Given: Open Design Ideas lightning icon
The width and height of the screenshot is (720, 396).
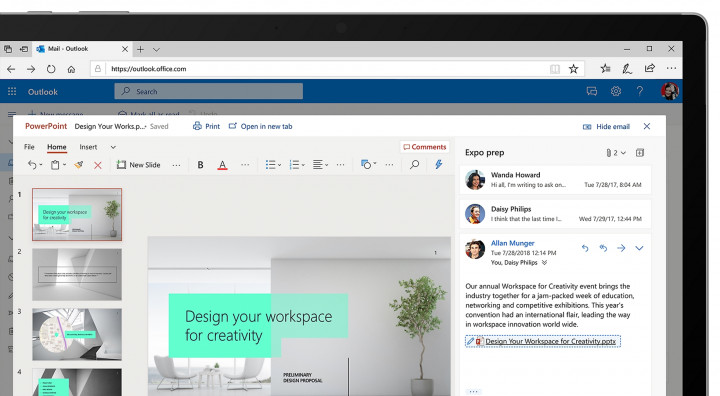Looking at the screenshot, I should [x=439, y=164].
